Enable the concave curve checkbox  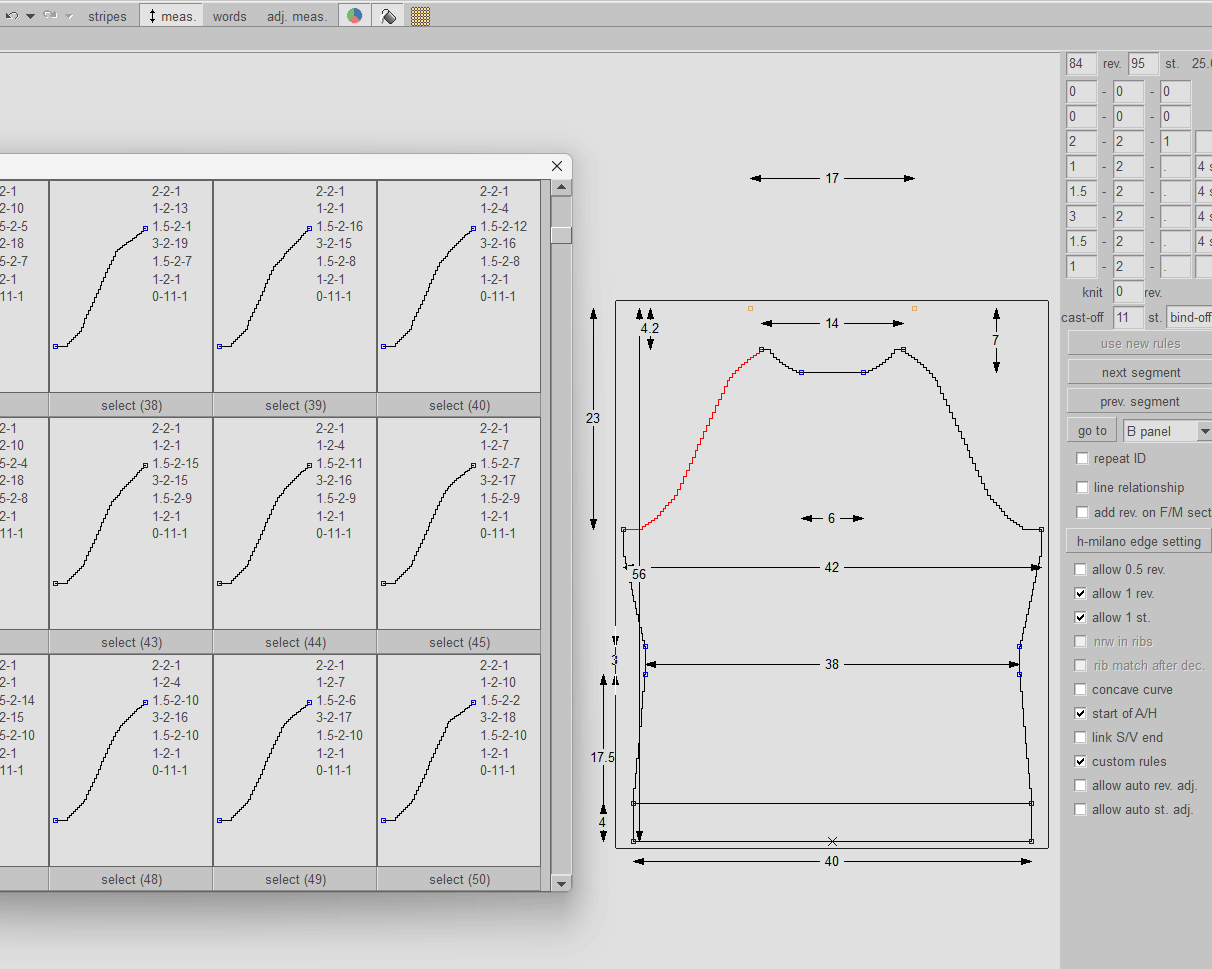(1081, 689)
